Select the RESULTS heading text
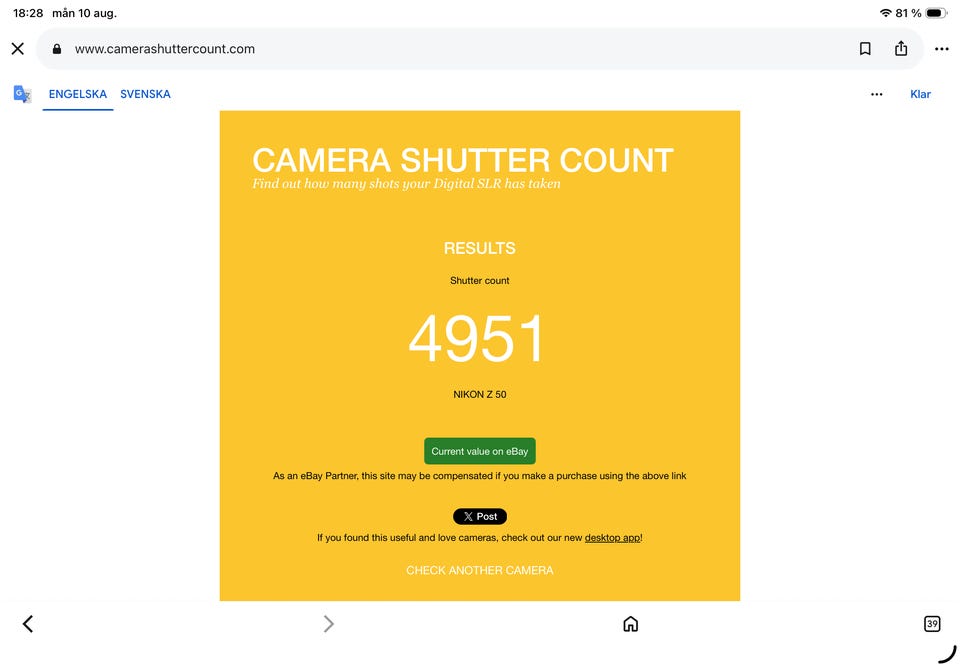This screenshot has width=960, height=667. point(479,248)
